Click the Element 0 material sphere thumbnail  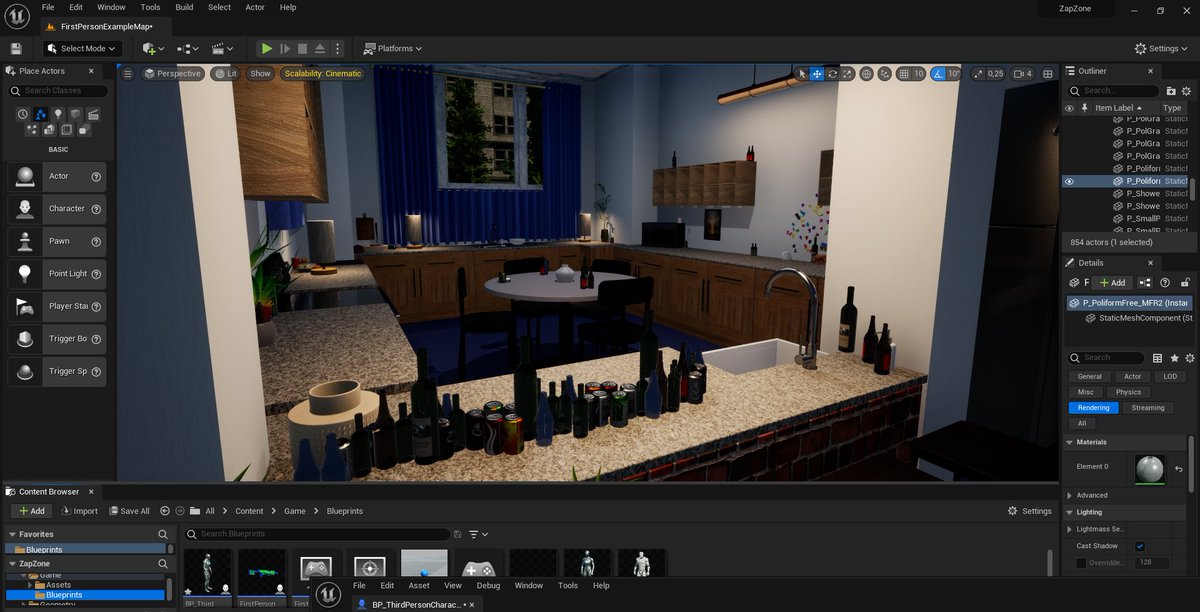1150,469
